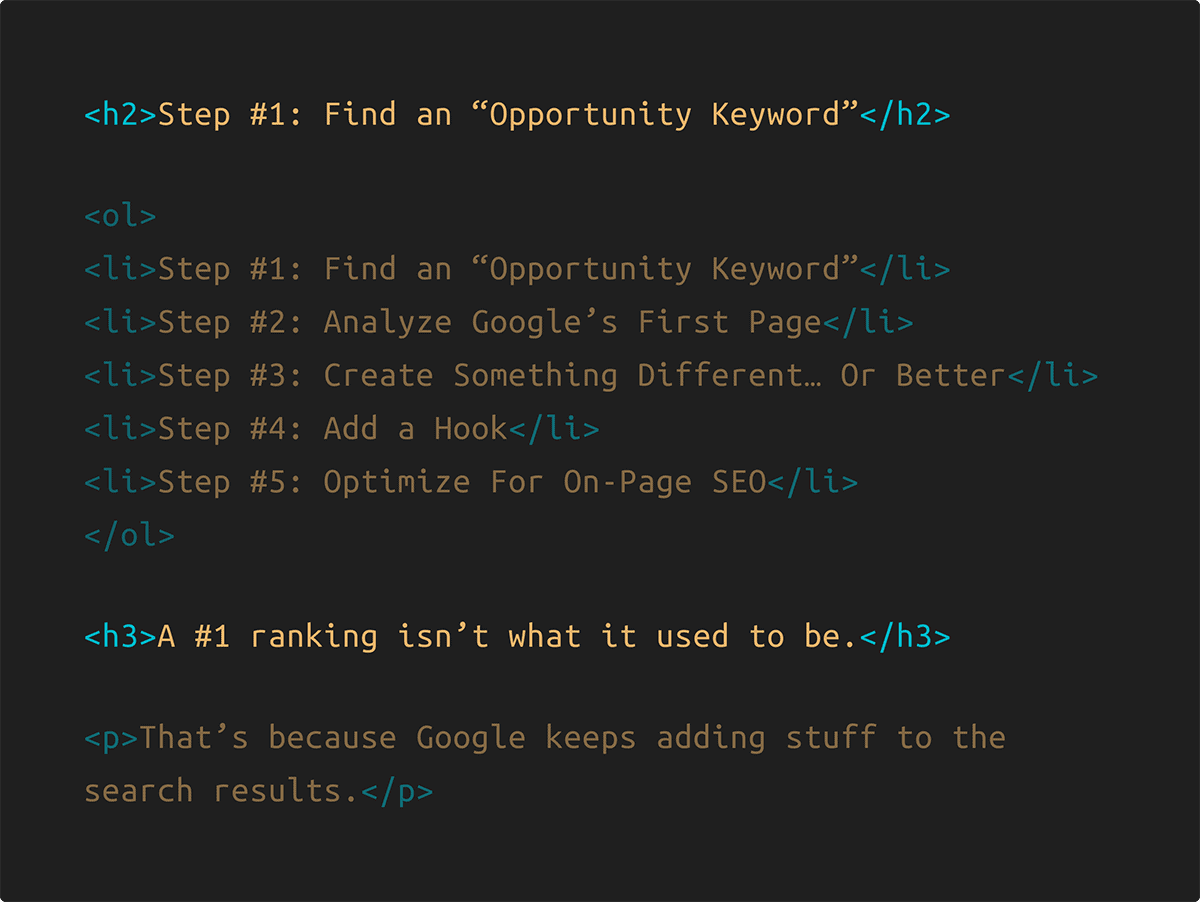Click 'Optimize For On-Page SEO' text
Screen dimensions: 1200x902
tap(544, 483)
